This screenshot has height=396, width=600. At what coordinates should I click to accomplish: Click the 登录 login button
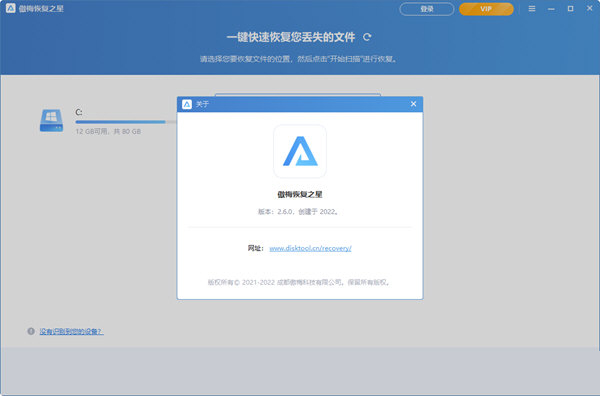tap(427, 9)
